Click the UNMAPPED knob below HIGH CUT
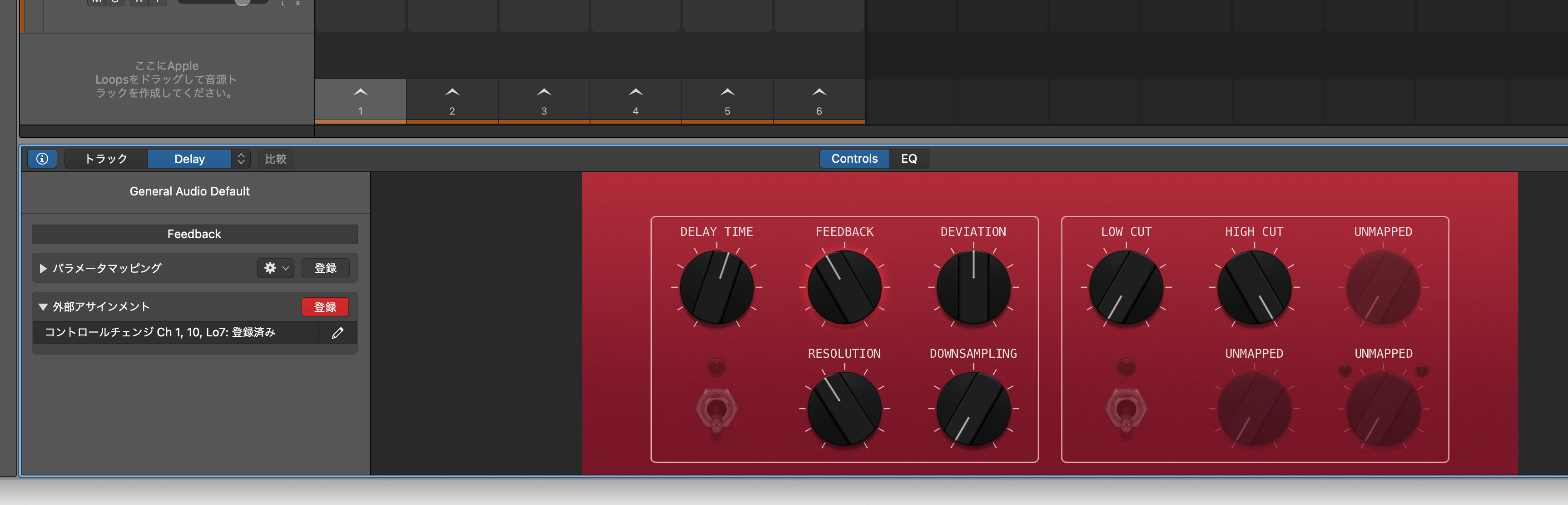The width and height of the screenshot is (1568, 505). coord(1254,409)
